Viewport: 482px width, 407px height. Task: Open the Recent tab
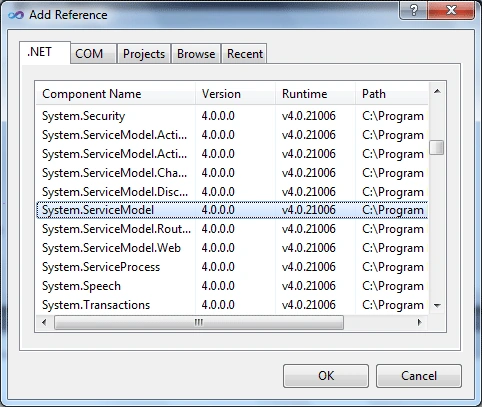(x=244, y=53)
